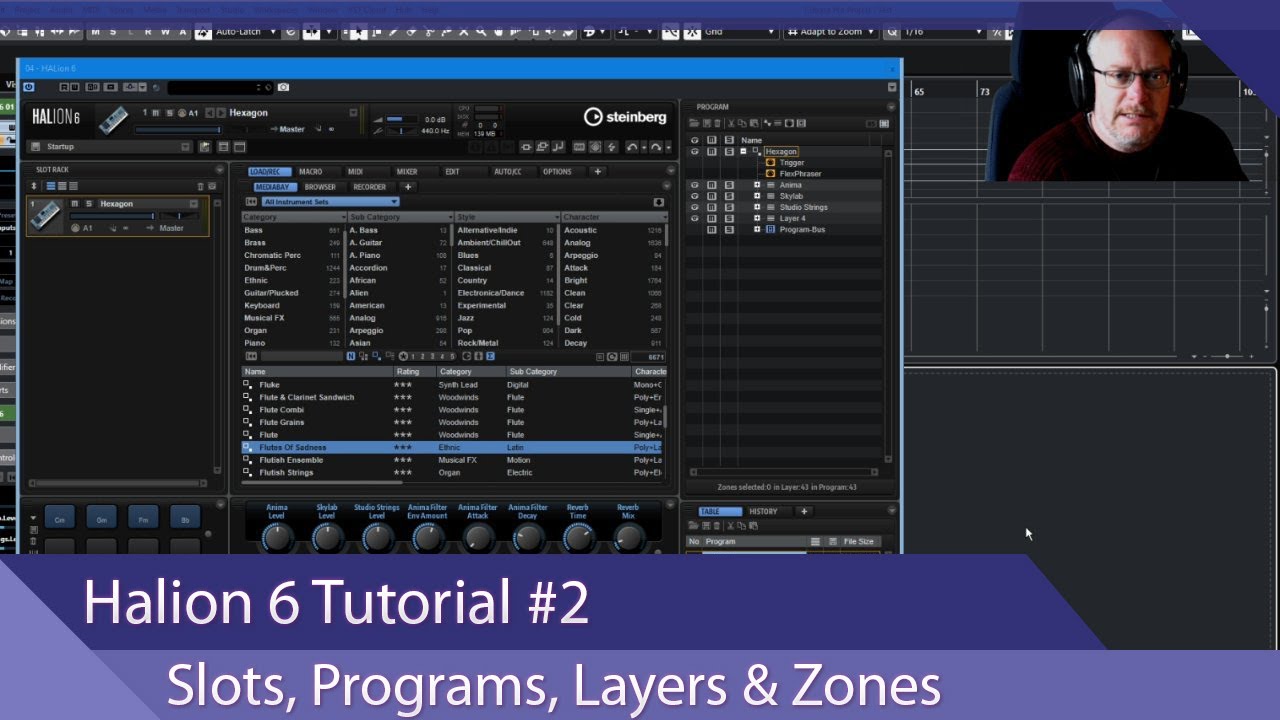
Task: Expand the Skylab layer
Action: (x=757, y=196)
